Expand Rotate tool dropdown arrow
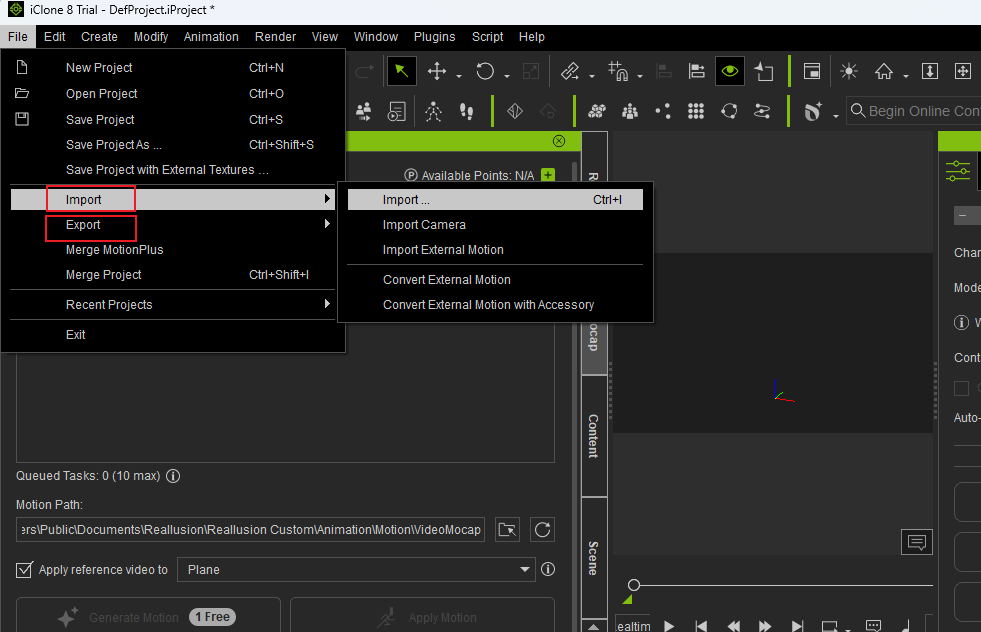This screenshot has height=632, width=981. [x=507, y=76]
